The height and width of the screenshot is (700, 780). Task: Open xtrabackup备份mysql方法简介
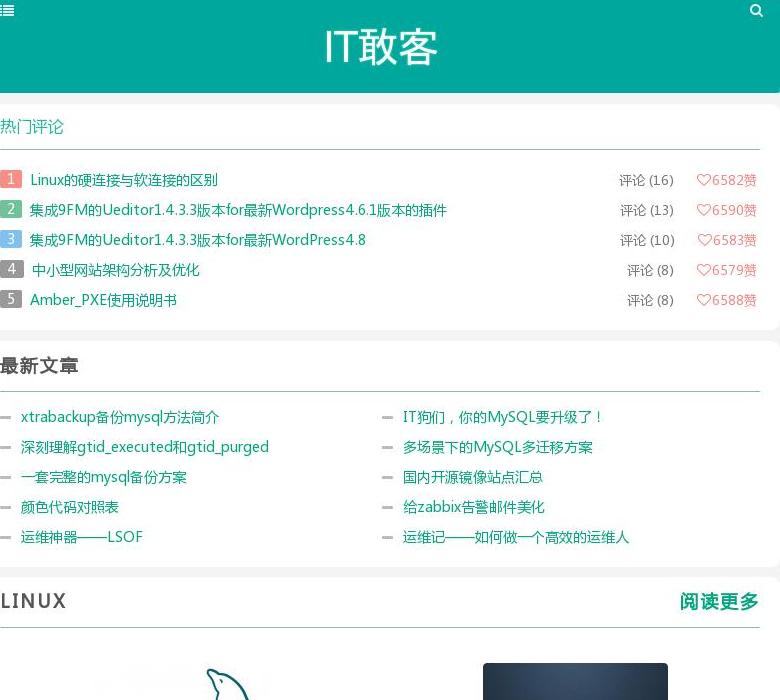pyautogui.click(x=120, y=417)
